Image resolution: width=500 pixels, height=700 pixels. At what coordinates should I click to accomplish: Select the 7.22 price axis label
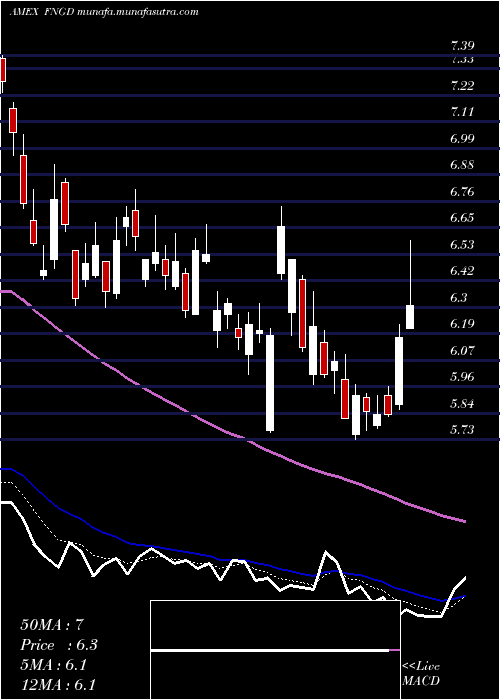point(462,86)
